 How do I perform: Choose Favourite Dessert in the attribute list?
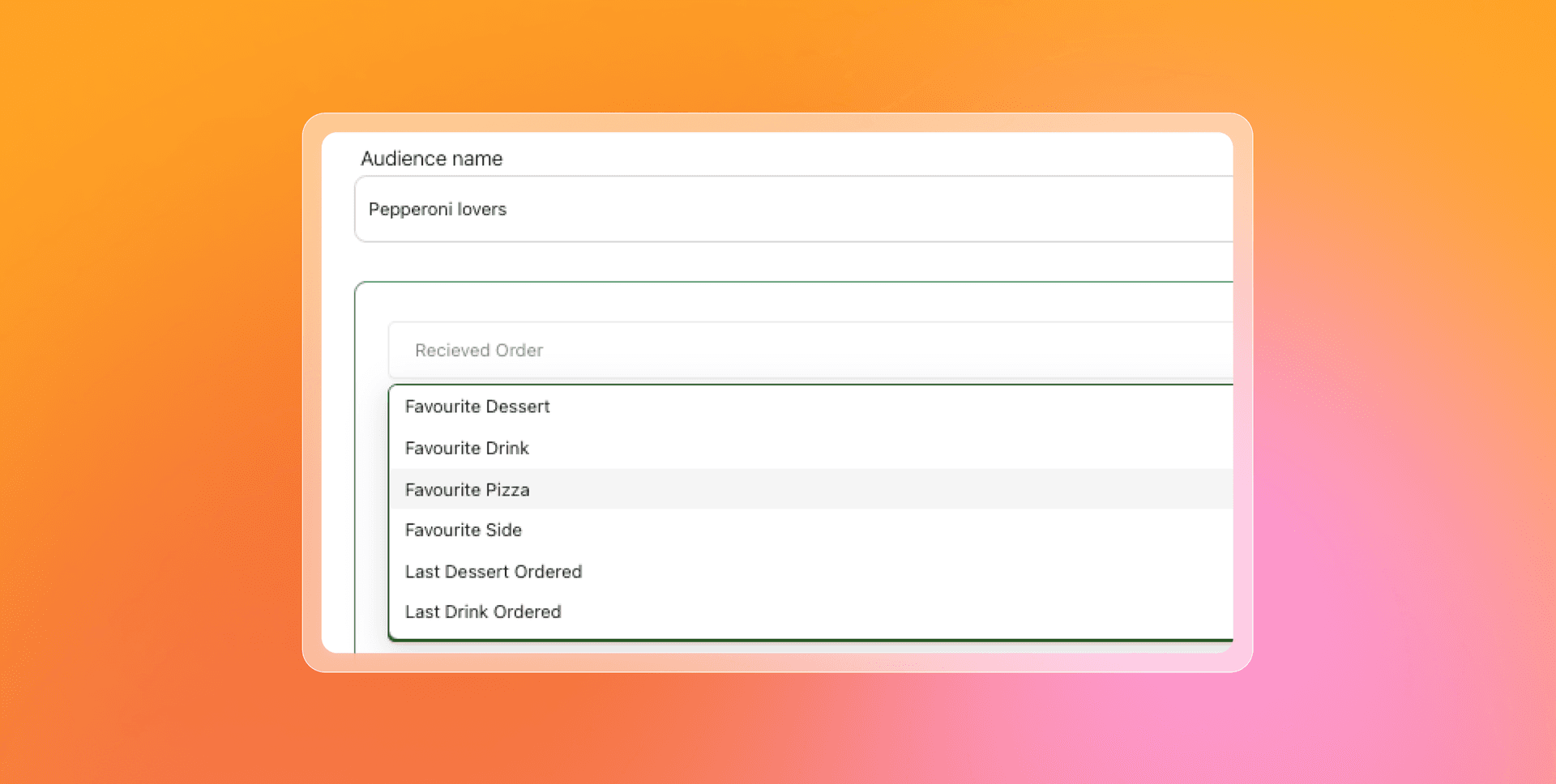pos(477,407)
